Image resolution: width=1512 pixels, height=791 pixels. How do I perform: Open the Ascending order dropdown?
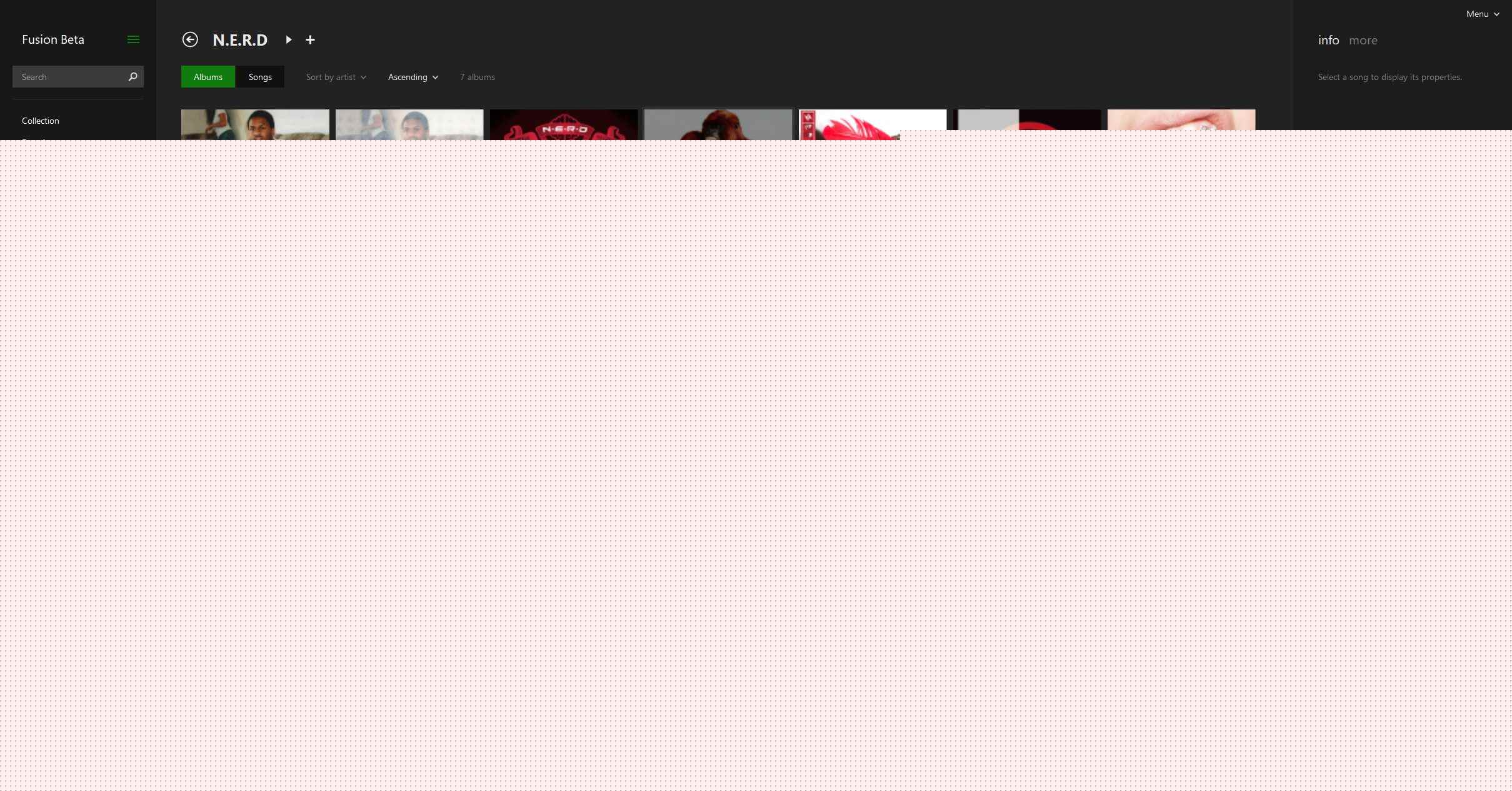[413, 77]
